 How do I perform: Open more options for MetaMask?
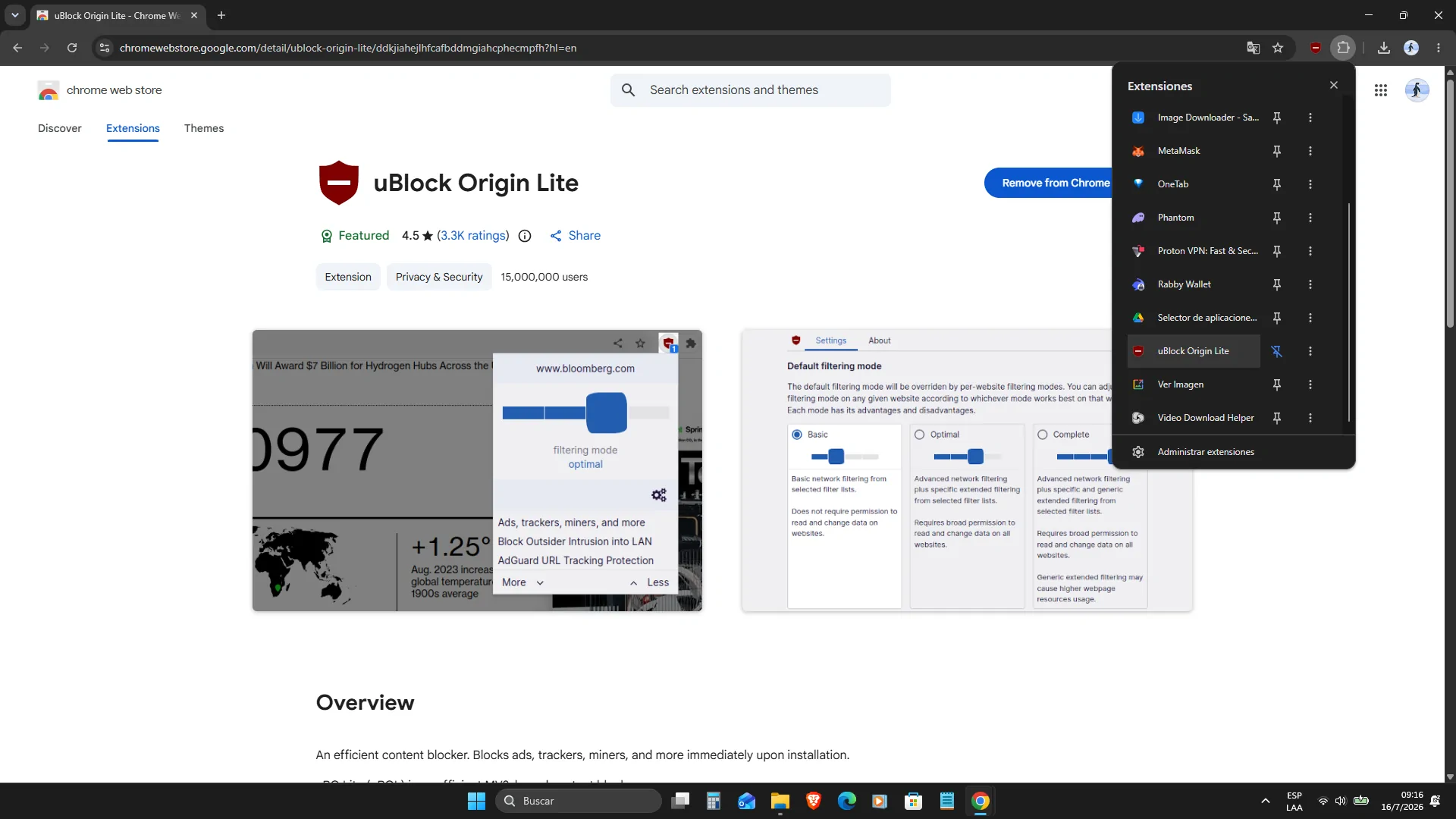1310,151
